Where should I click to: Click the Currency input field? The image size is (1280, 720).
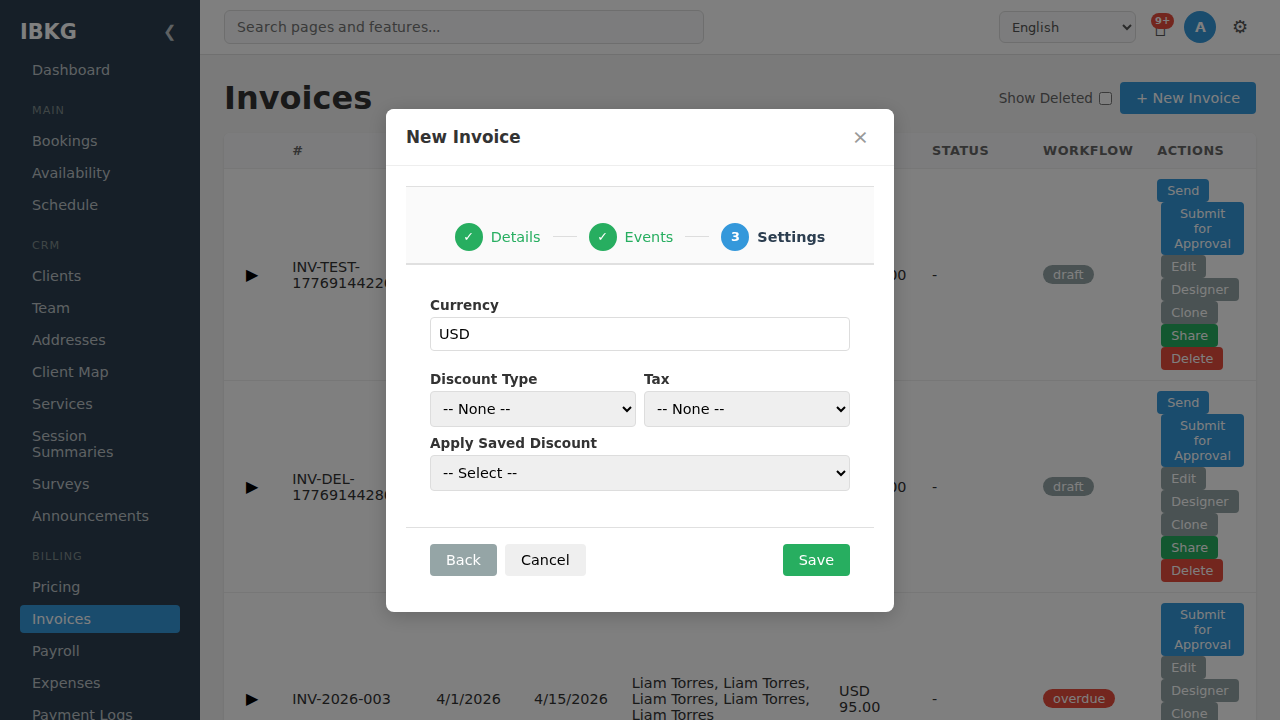point(640,334)
